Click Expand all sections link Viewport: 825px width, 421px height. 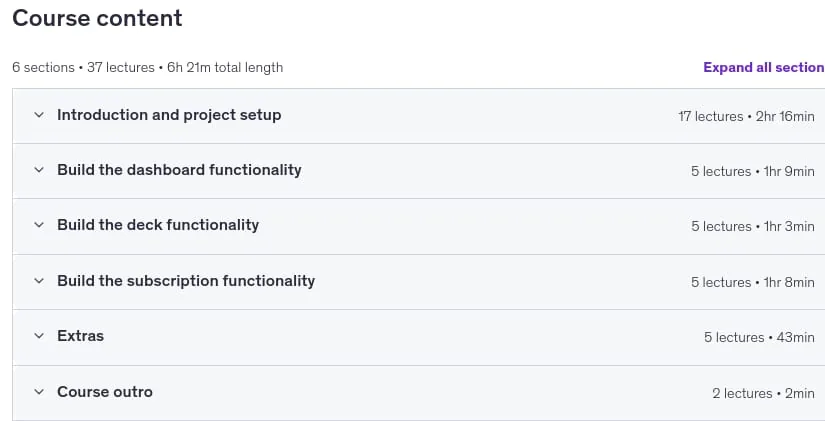tap(764, 67)
